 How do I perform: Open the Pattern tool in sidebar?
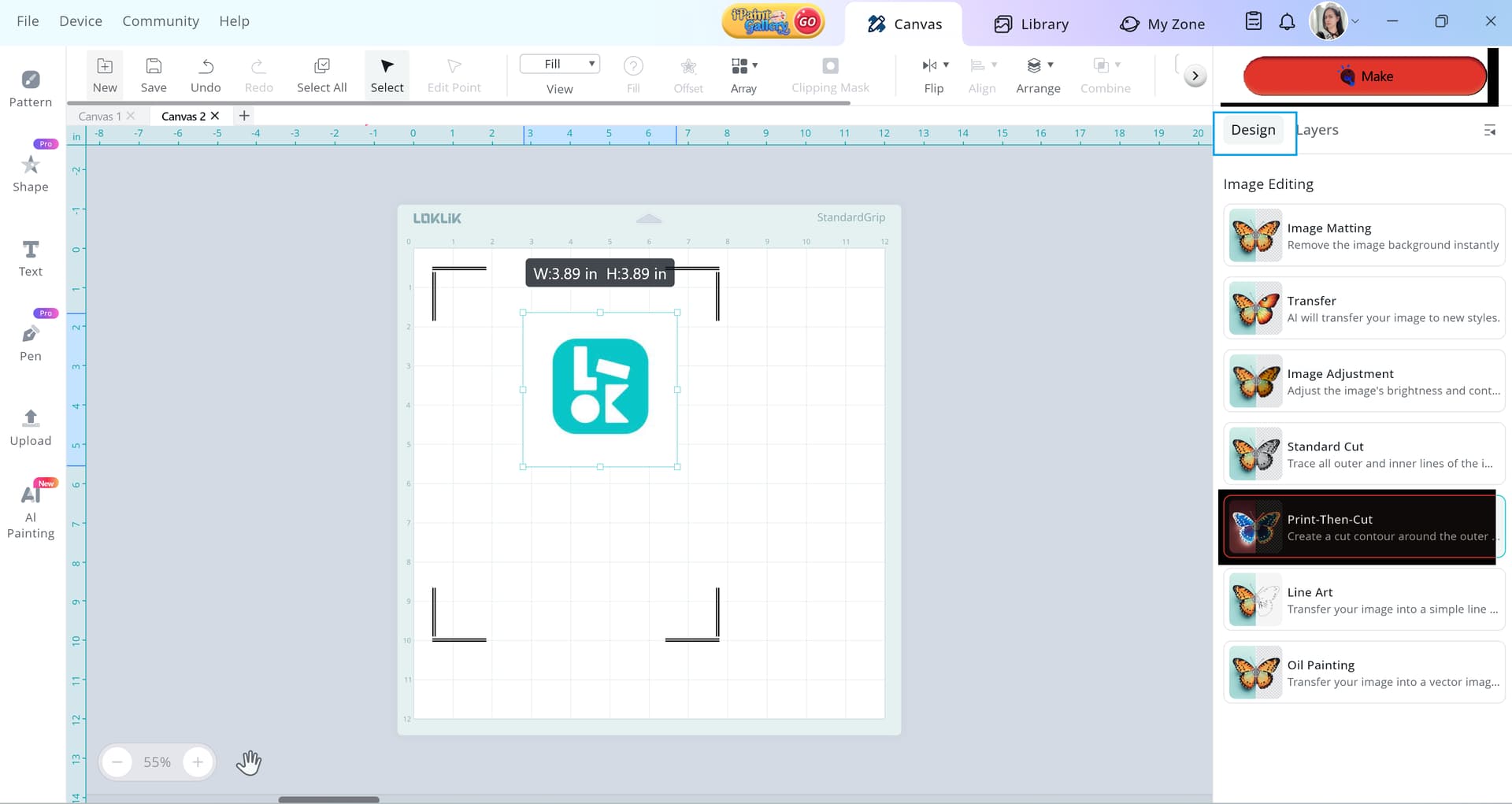[x=30, y=88]
